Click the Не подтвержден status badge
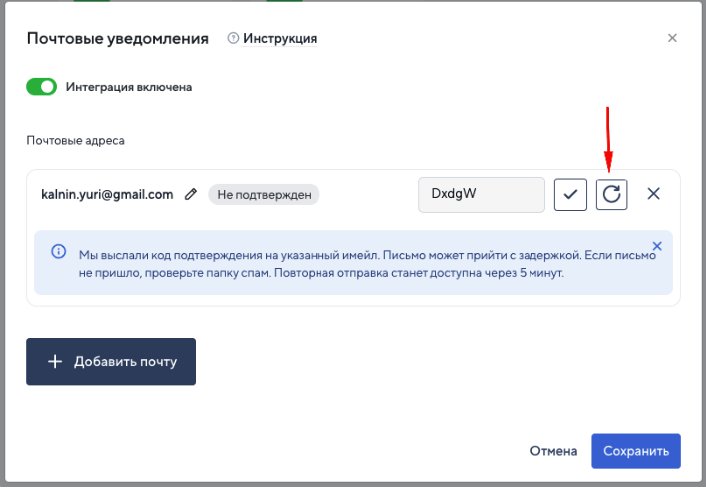The width and height of the screenshot is (706, 488). click(263, 195)
